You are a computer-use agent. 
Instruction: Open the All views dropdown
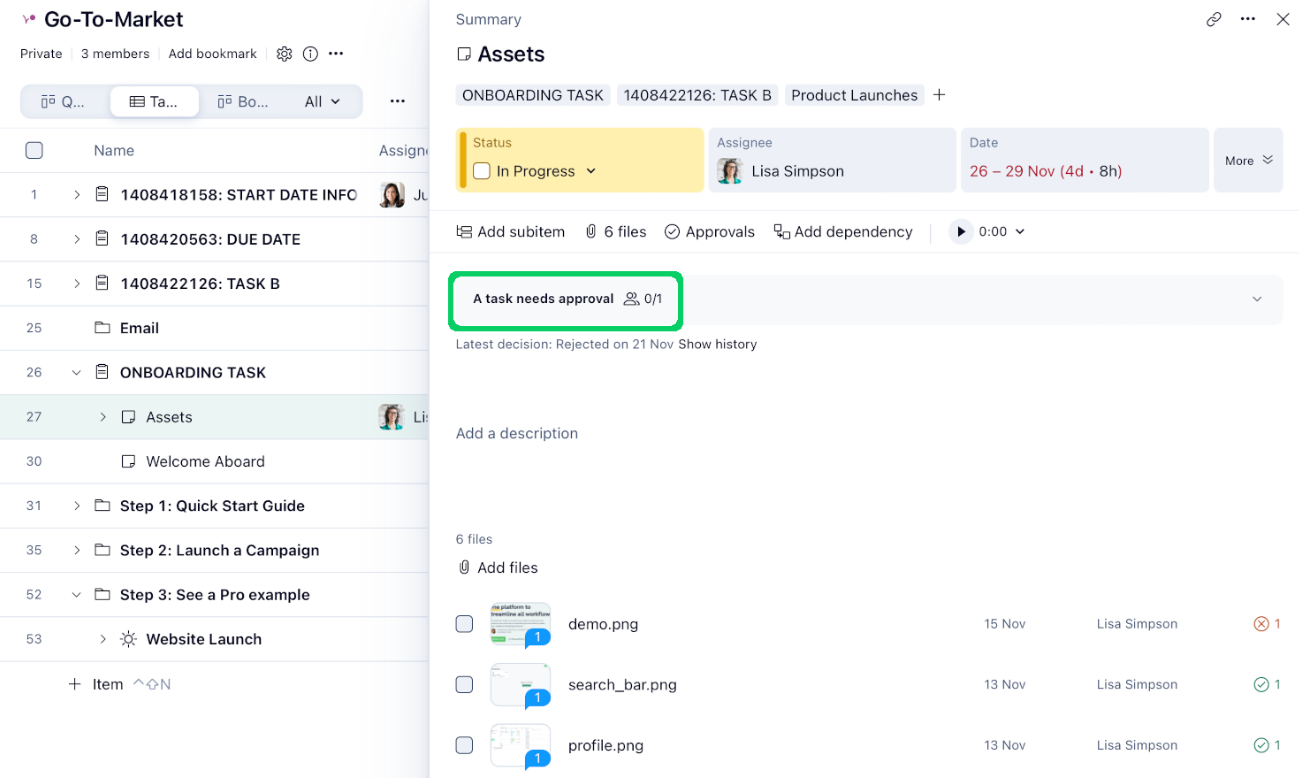pos(322,101)
